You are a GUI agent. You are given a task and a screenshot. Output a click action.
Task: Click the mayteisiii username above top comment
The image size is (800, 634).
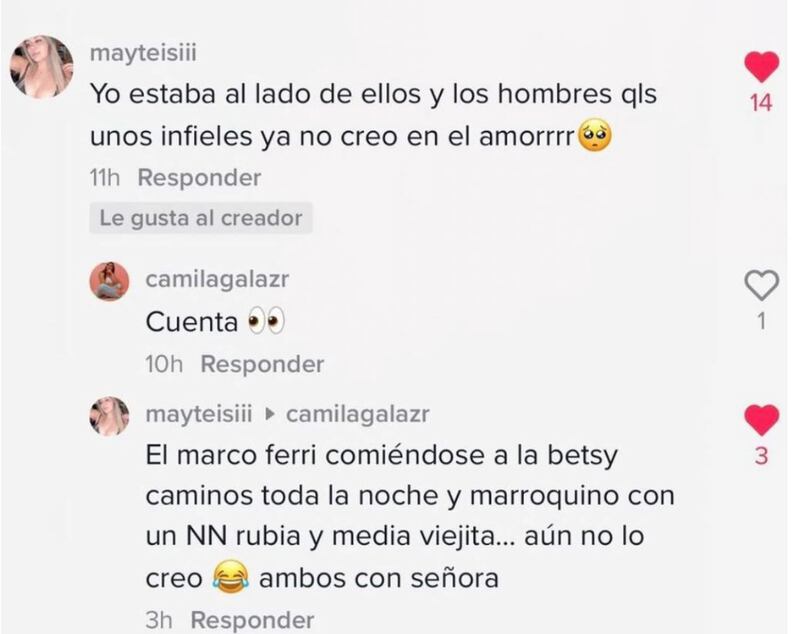tap(143, 53)
